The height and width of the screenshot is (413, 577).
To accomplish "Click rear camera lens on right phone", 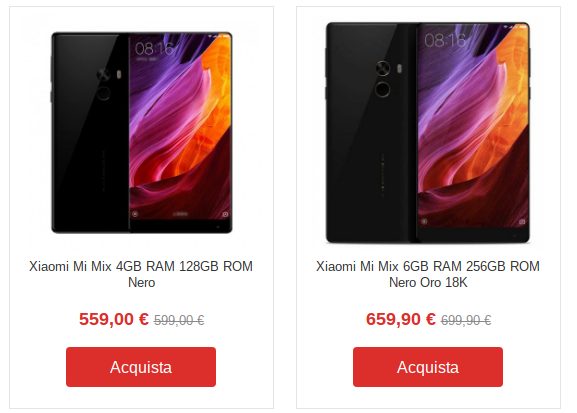I will (x=383, y=68).
